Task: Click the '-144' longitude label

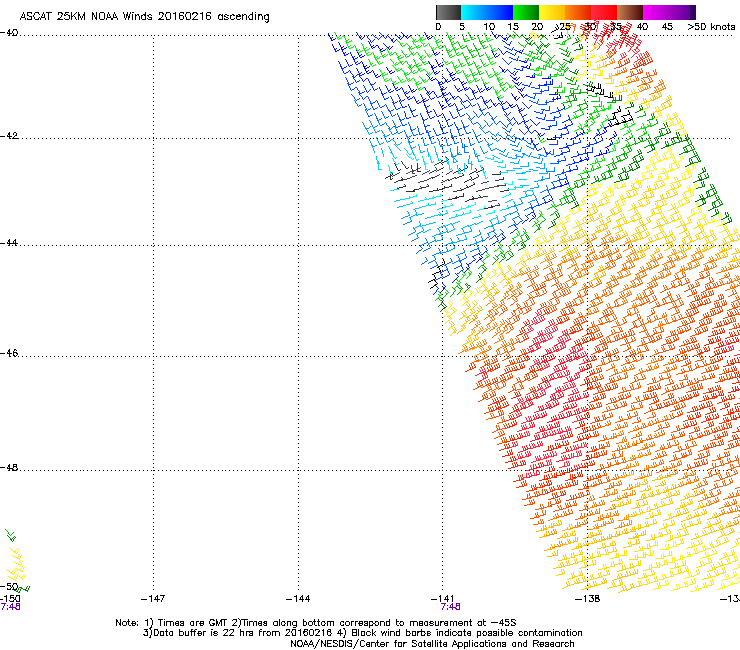Action: tap(298, 599)
